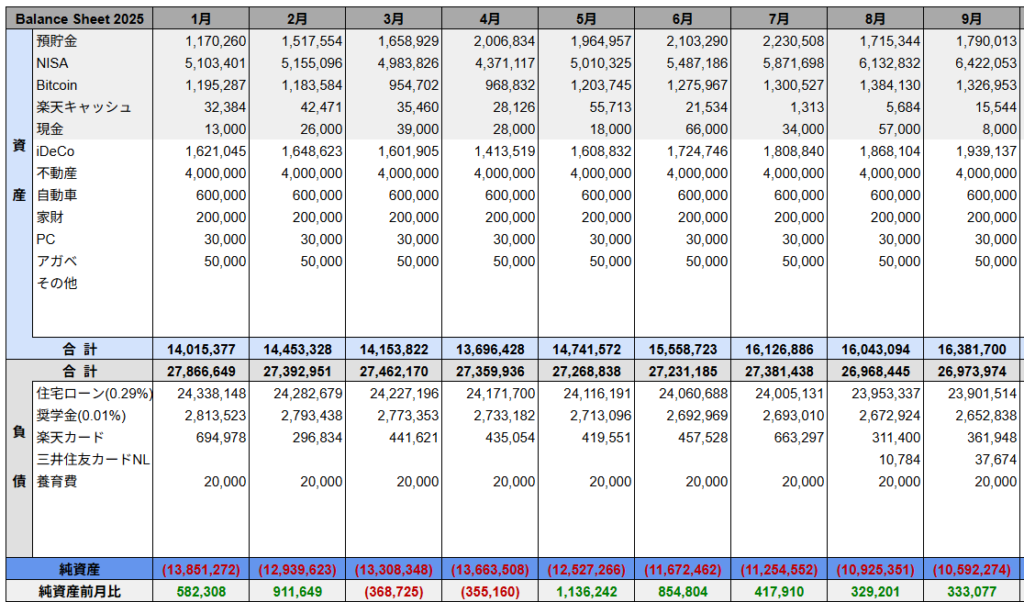Click the 純資産前月比 row label

(x=78, y=591)
